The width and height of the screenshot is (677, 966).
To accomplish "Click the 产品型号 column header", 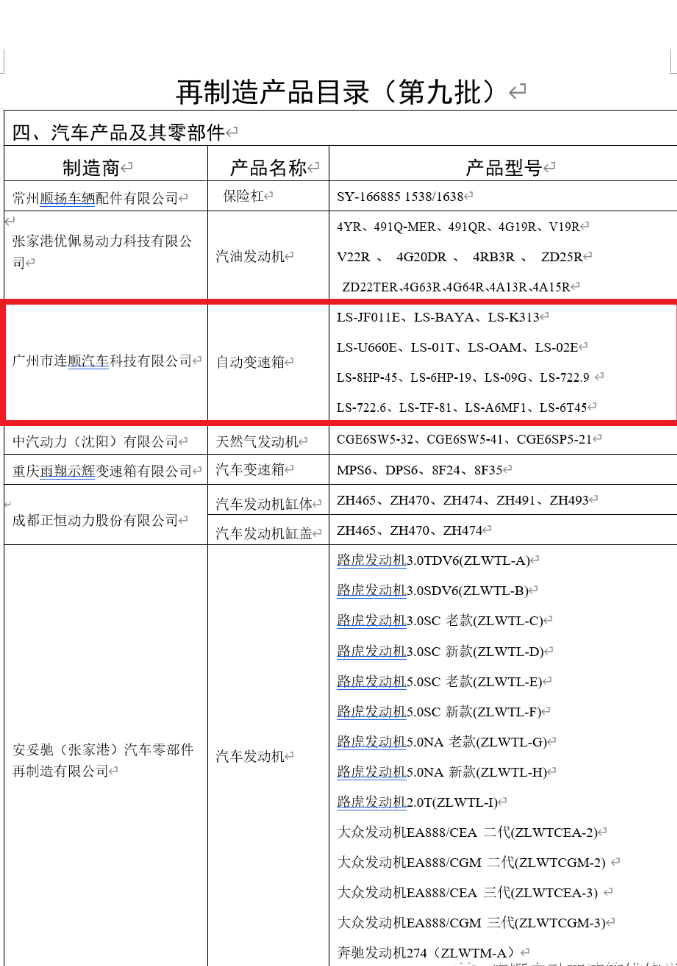I will pyautogui.click(x=504, y=167).
